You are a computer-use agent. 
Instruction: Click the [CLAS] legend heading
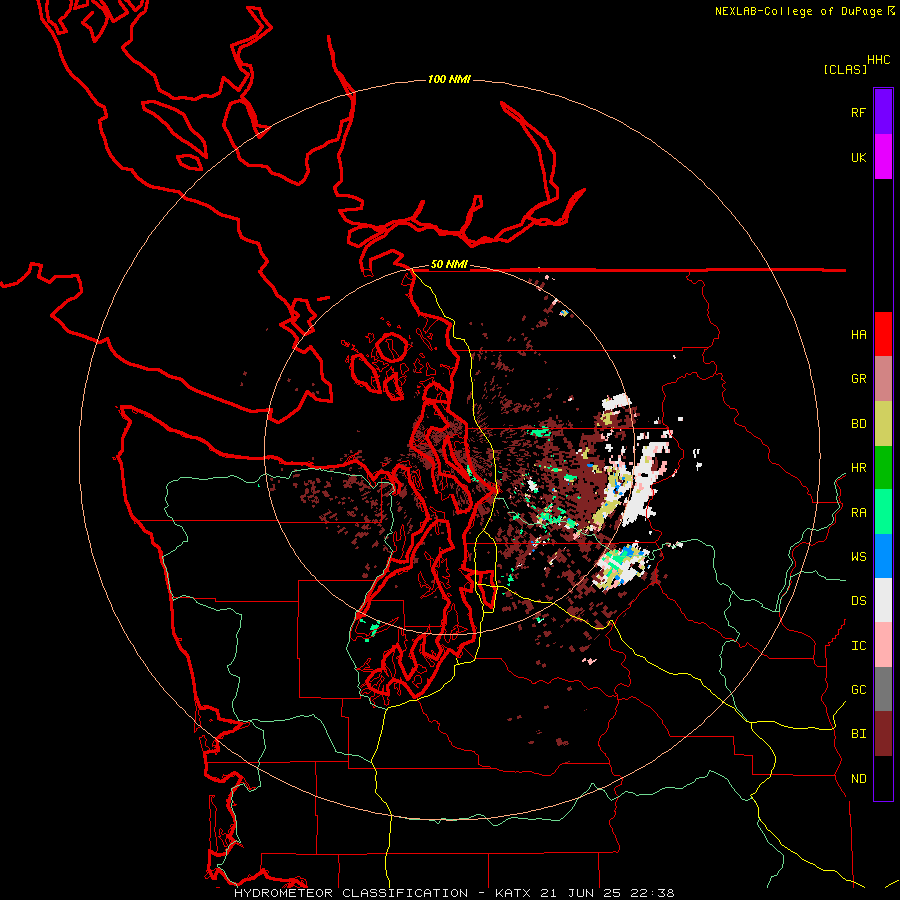[x=845, y=69]
